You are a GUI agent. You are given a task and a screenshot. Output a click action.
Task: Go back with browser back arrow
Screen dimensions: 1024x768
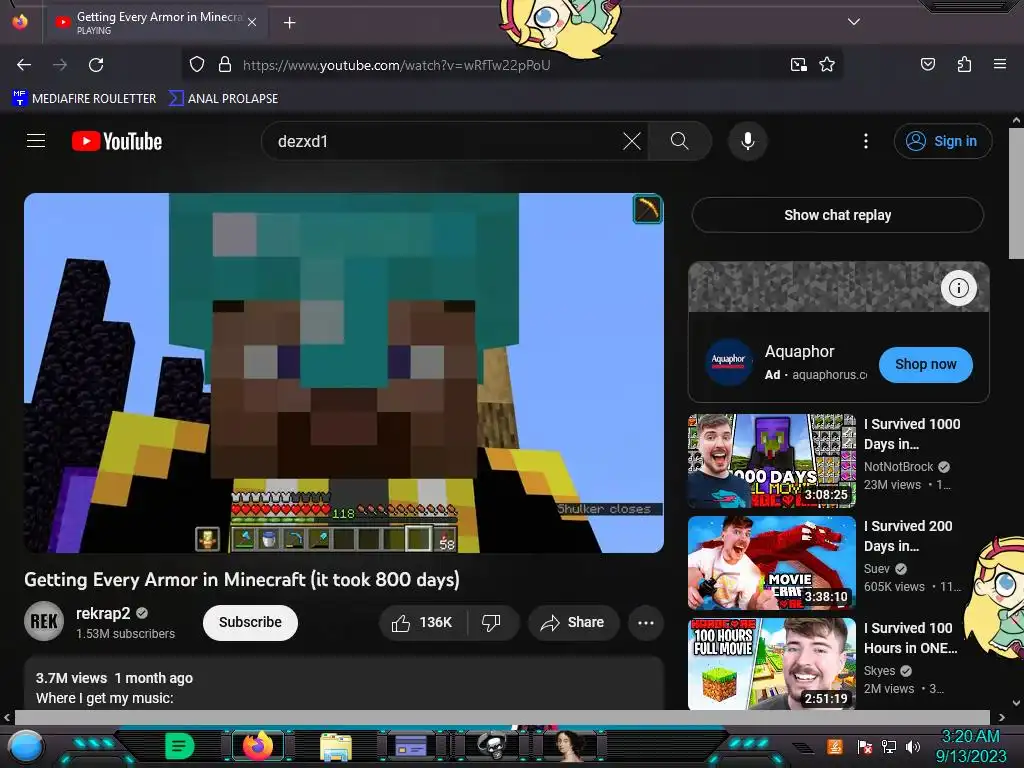point(24,65)
